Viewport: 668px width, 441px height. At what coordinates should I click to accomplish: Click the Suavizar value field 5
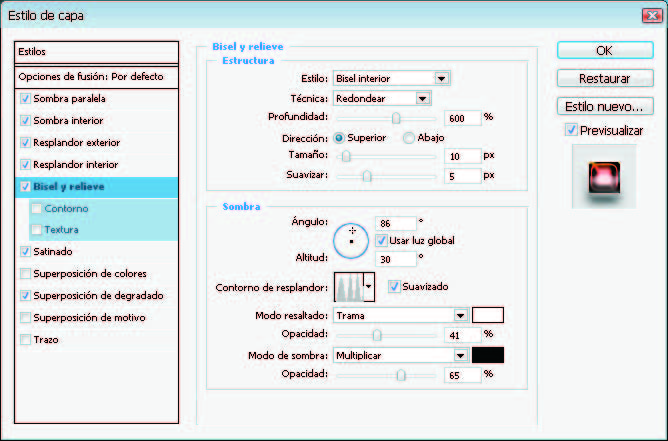coord(463,176)
